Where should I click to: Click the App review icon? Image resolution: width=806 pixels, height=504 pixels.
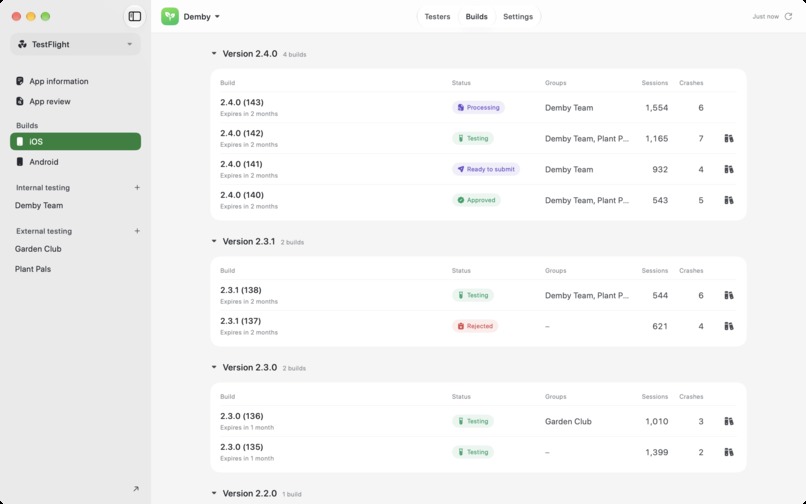tap(20, 101)
